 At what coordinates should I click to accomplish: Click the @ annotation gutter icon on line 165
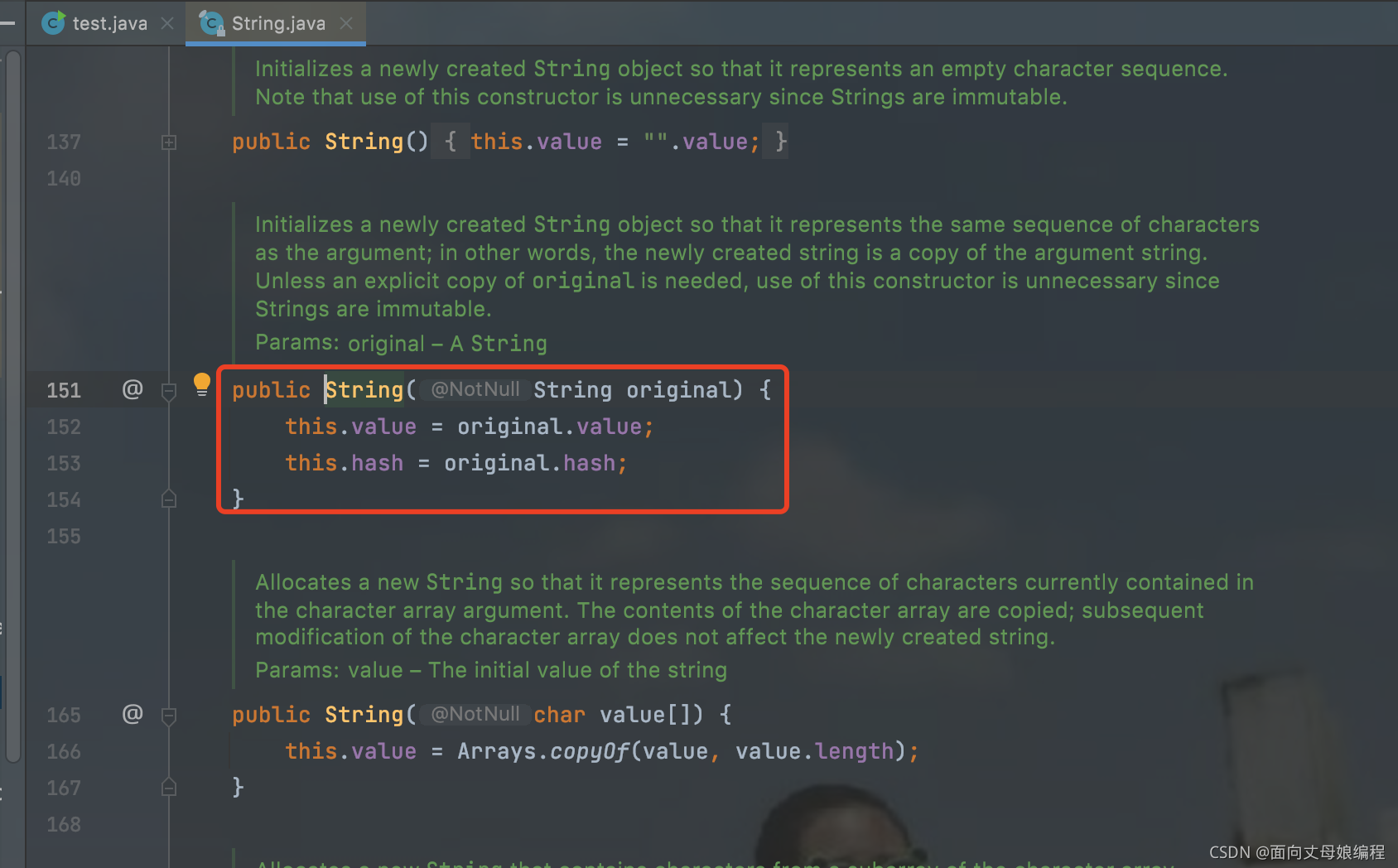pos(133,714)
